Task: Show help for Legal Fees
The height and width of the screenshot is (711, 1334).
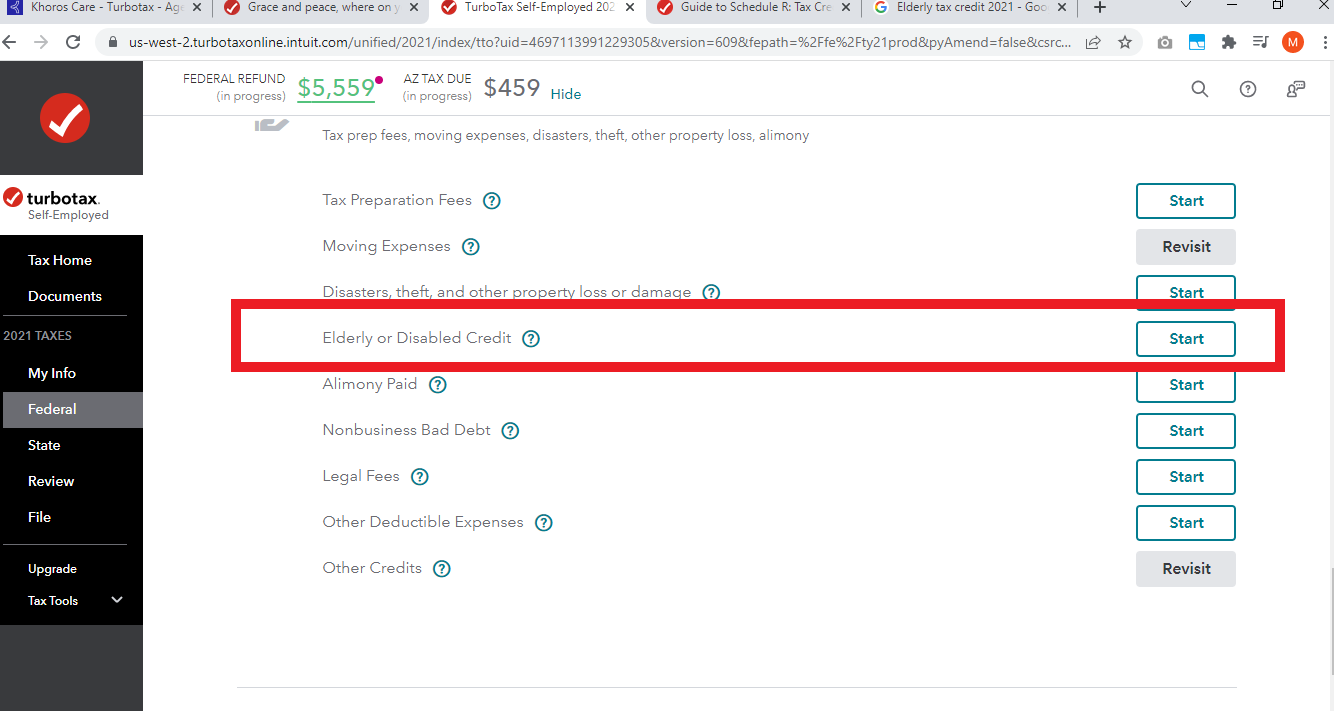Action: (420, 477)
